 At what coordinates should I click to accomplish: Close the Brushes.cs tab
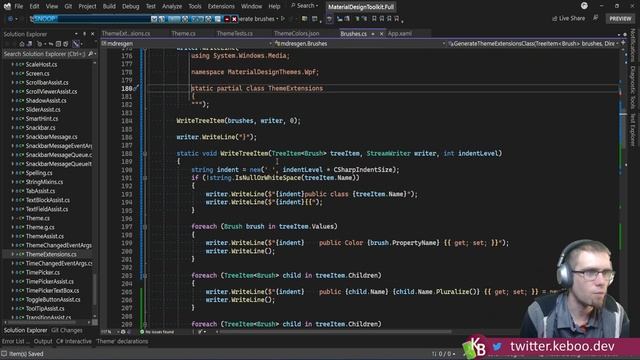(x=382, y=34)
